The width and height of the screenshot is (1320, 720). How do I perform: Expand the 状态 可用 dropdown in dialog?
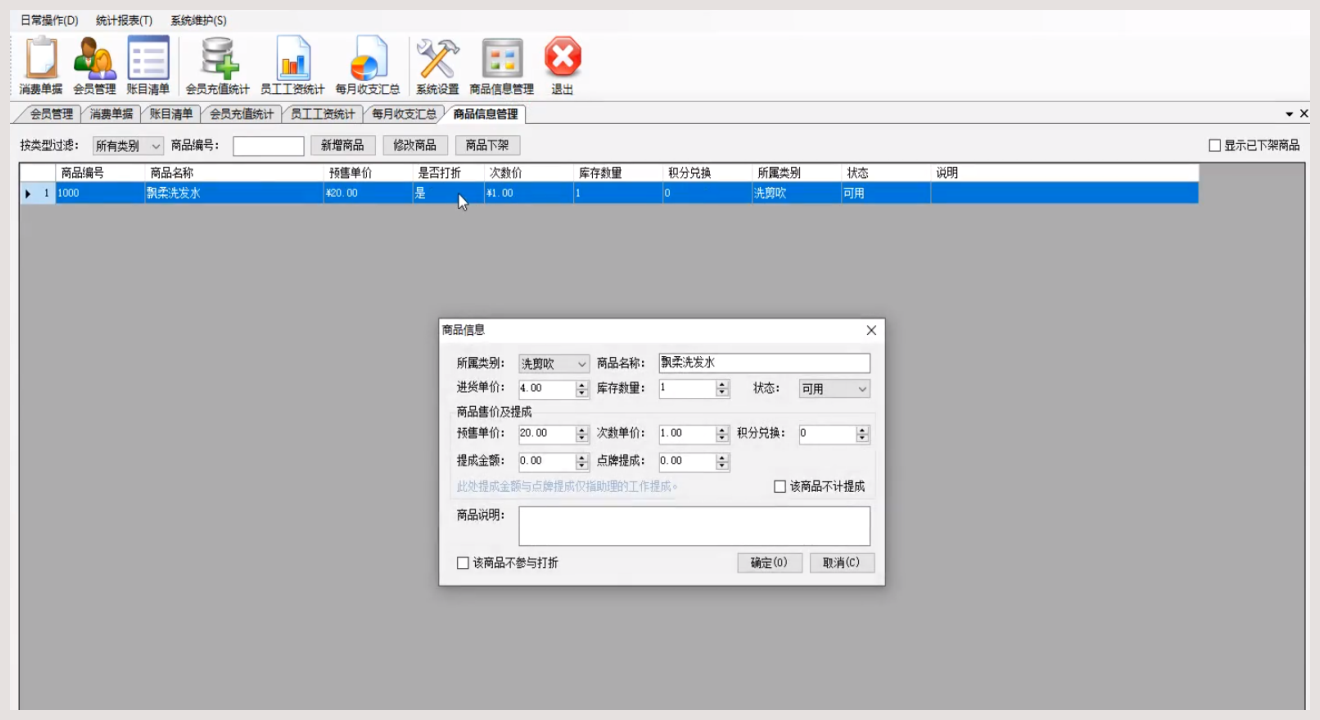pyautogui.click(x=834, y=389)
